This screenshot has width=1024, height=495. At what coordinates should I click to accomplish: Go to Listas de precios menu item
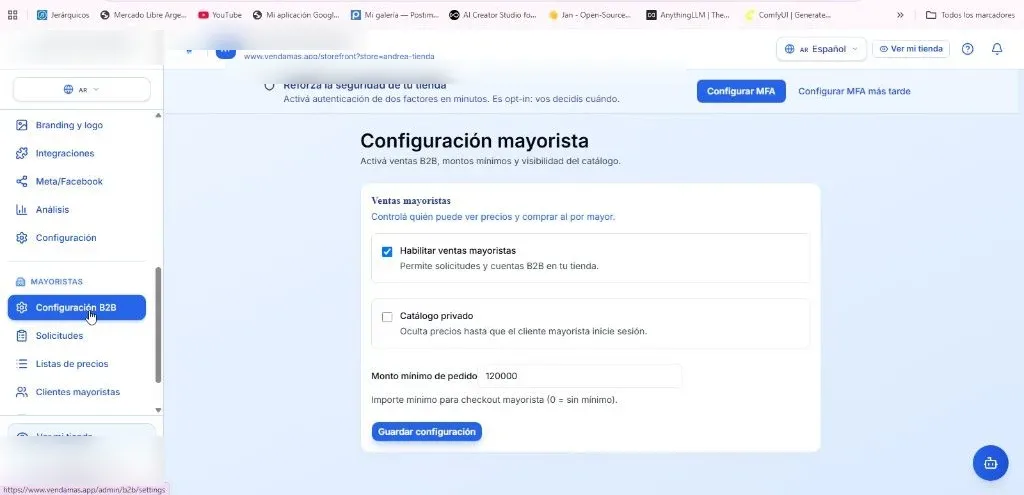77,364
